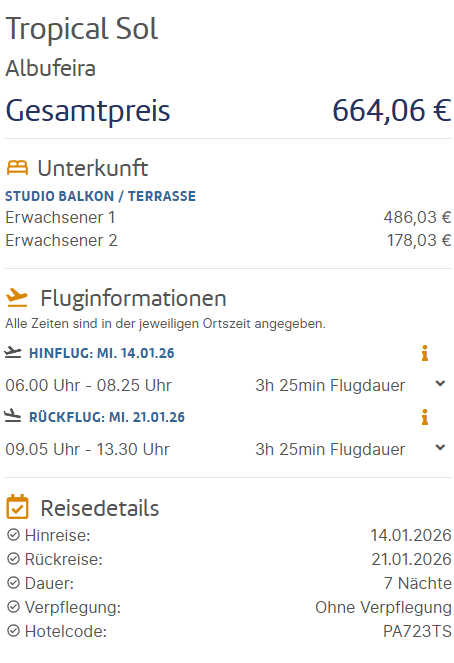Click the calendar check icon by Reisedetails
Image resolution: width=454 pixels, height=663 pixels.
point(17,507)
